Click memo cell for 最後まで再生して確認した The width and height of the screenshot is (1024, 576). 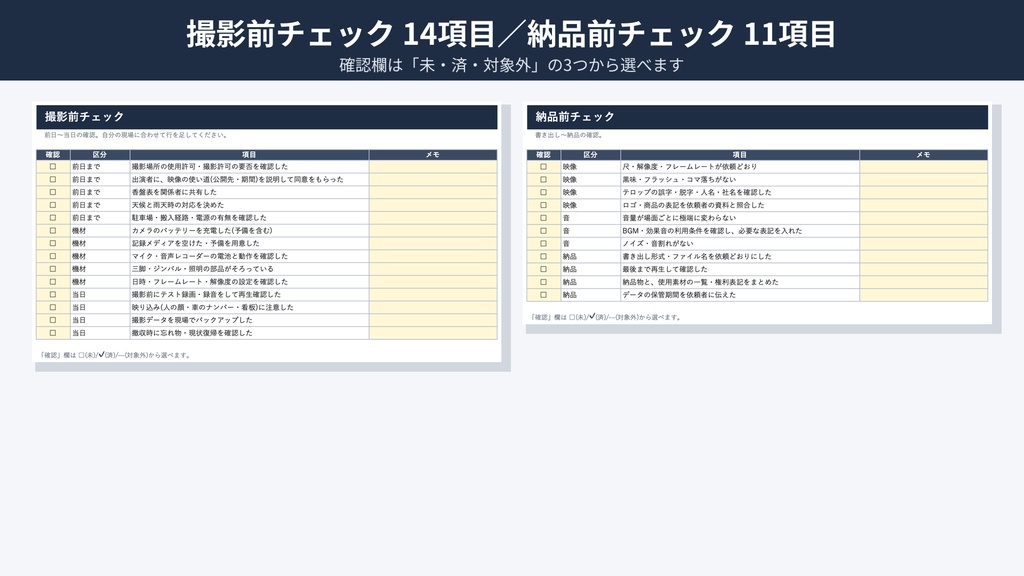923,269
